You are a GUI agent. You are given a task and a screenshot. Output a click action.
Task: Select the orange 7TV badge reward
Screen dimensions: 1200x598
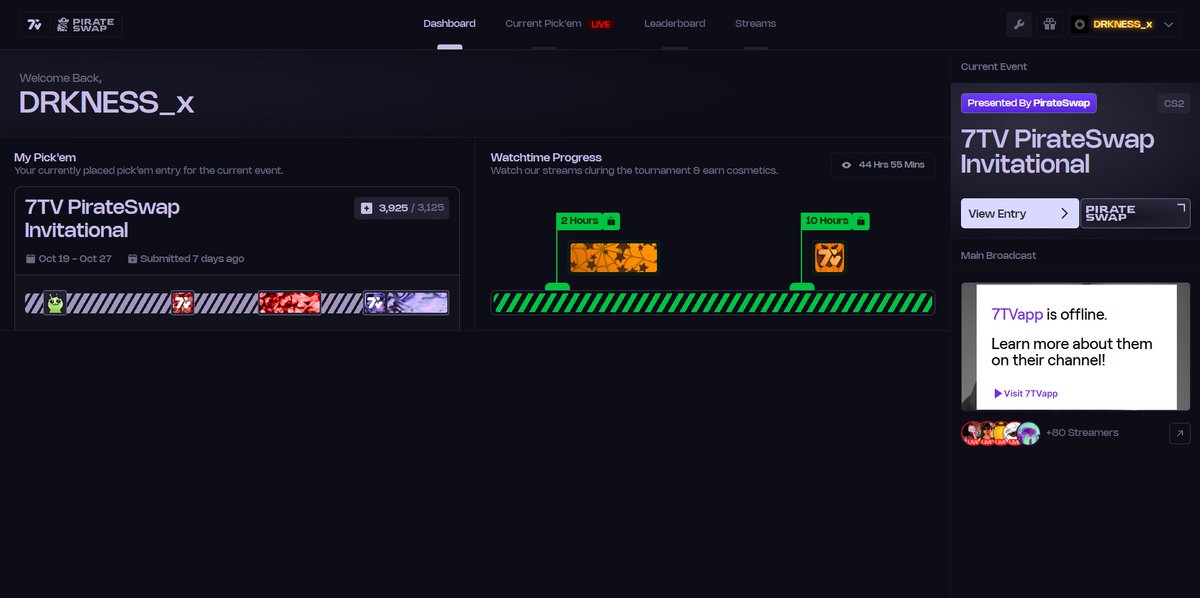(830, 257)
